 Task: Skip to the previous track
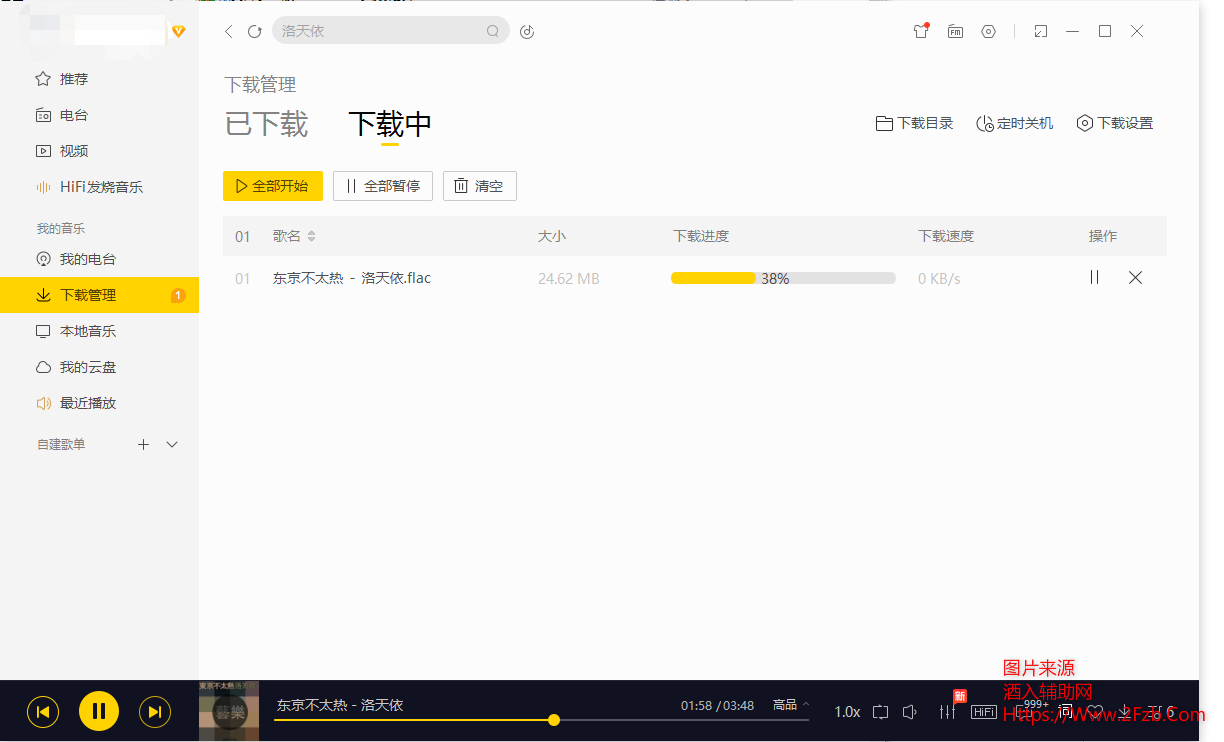pos(43,712)
